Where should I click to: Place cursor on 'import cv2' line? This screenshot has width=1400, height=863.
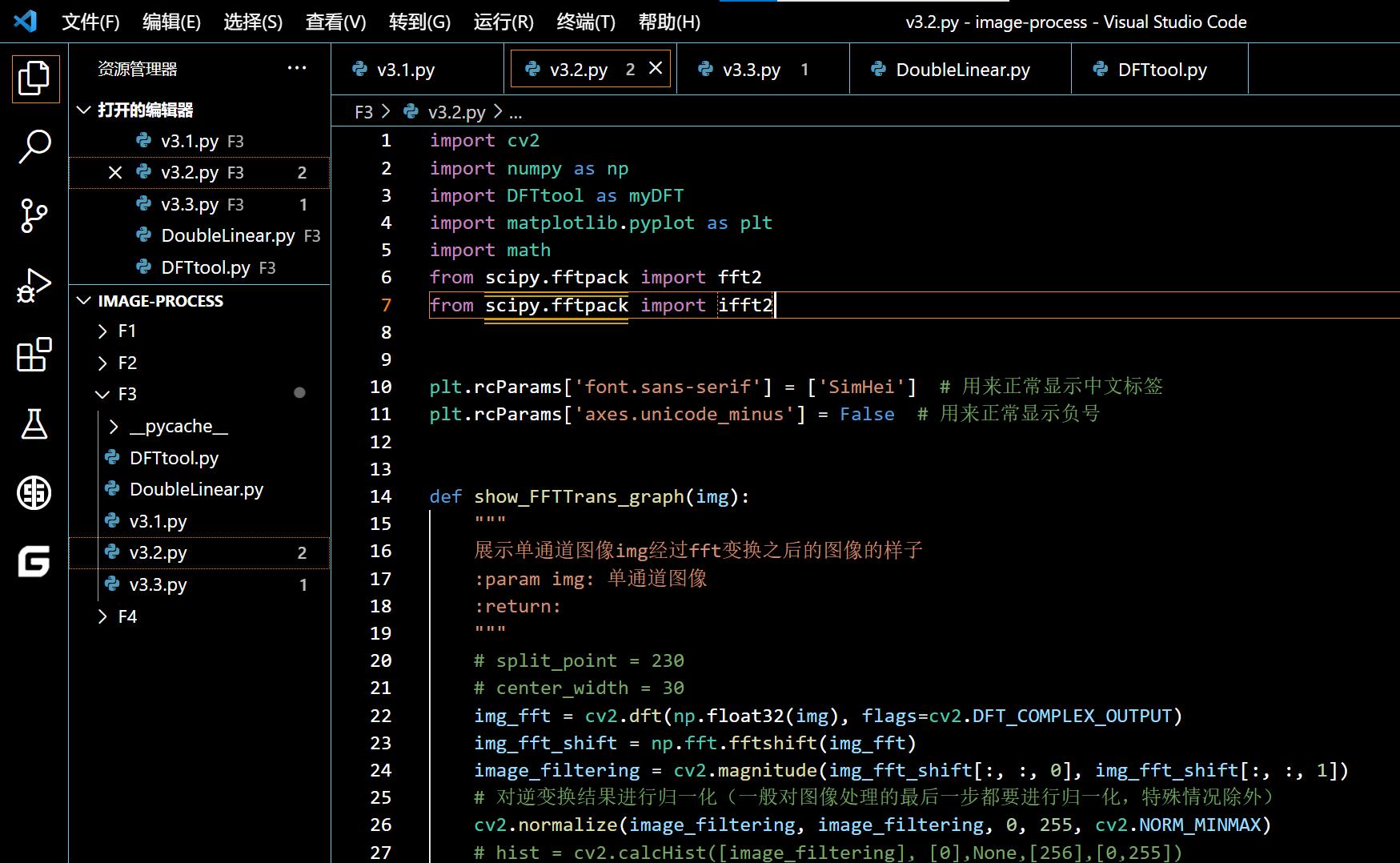pyautogui.click(x=484, y=141)
